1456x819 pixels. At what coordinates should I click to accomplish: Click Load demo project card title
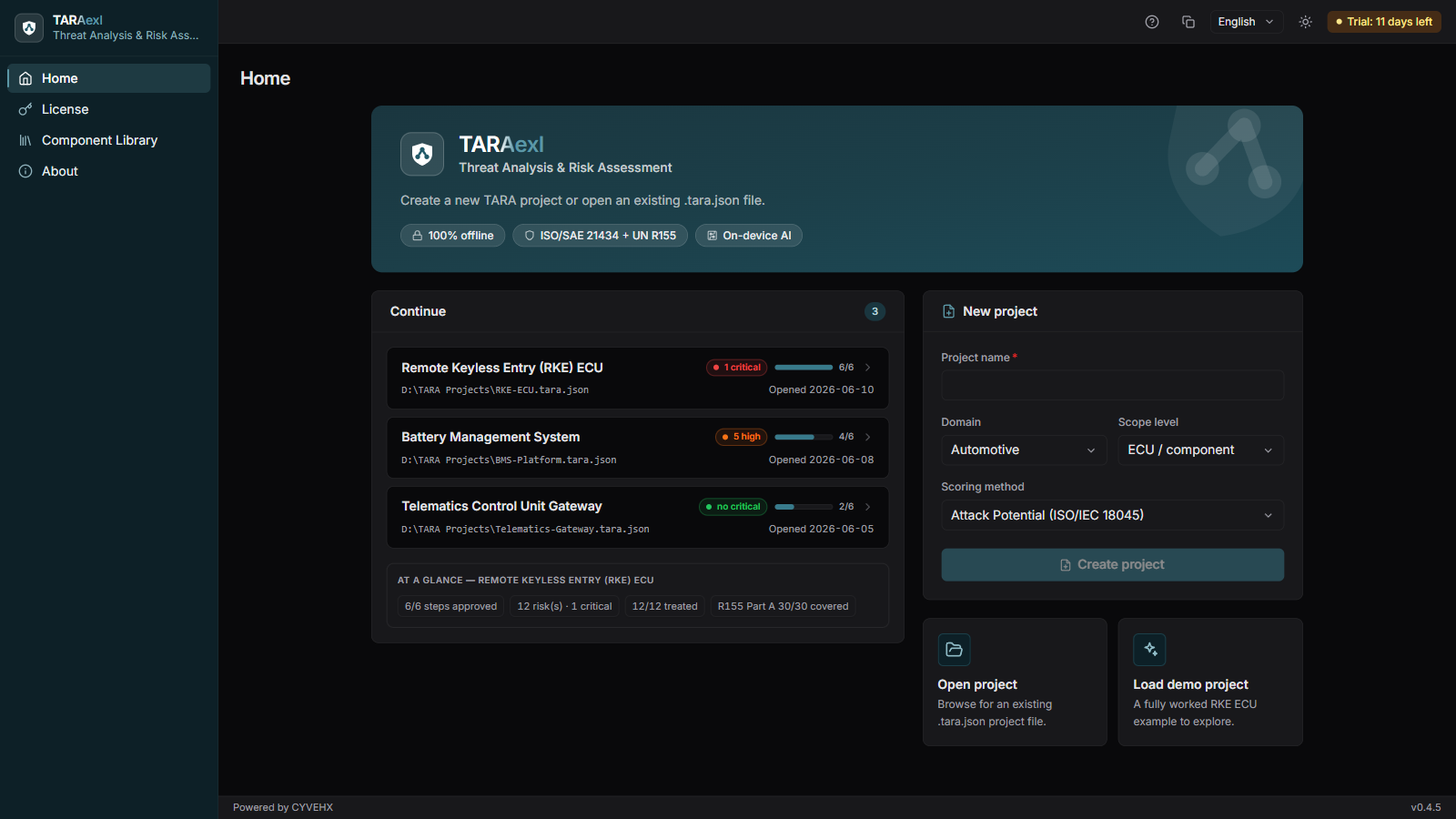[1190, 684]
